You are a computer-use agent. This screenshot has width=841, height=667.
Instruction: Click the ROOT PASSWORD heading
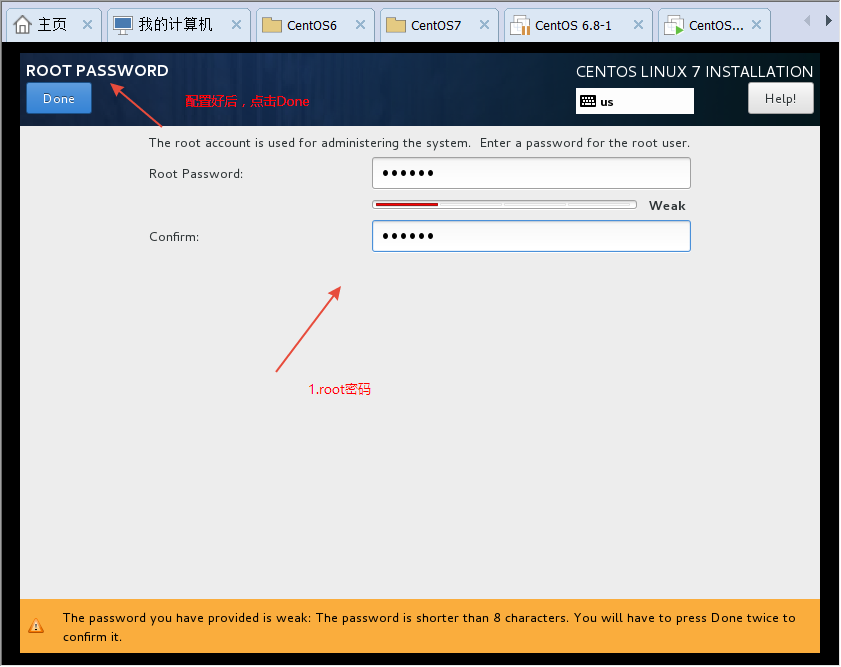pyautogui.click(x=97, y=70)
